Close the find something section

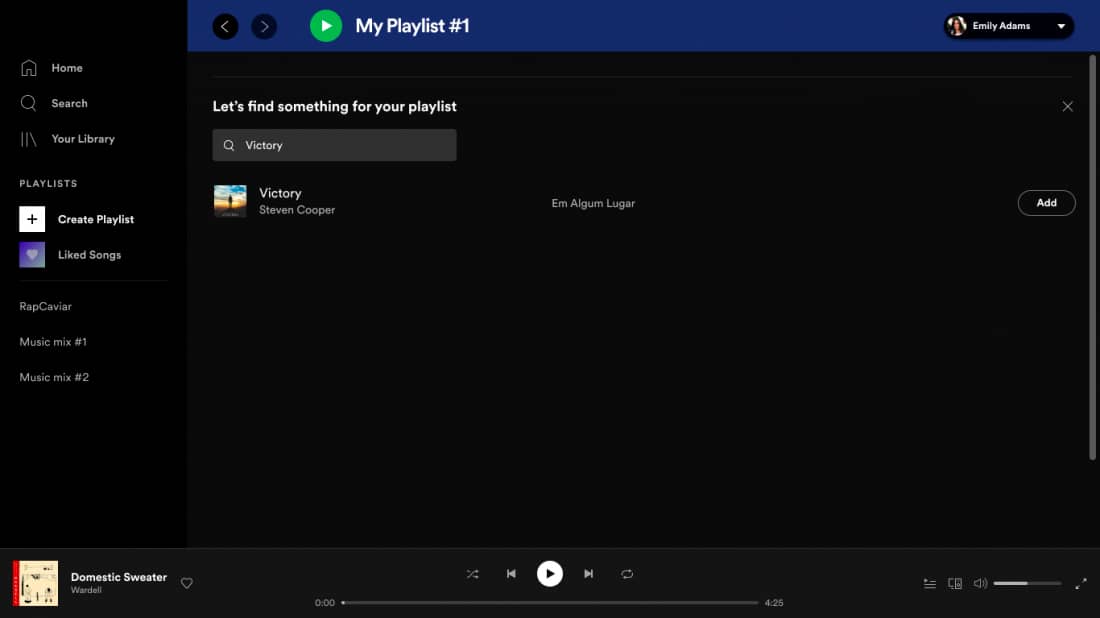pos(1067,106)
